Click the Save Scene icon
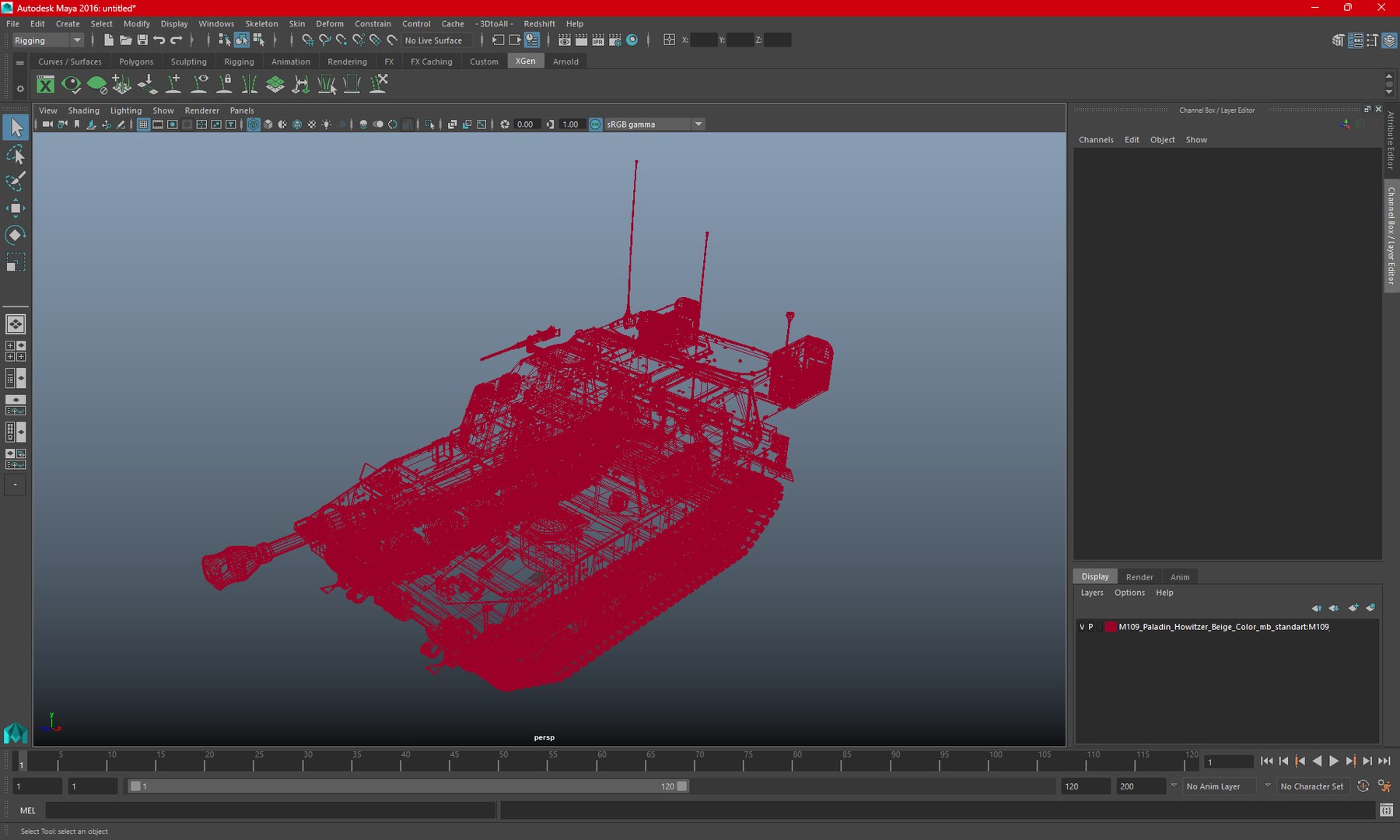The width and height of the screenshot is (1400, 840). 142,40
